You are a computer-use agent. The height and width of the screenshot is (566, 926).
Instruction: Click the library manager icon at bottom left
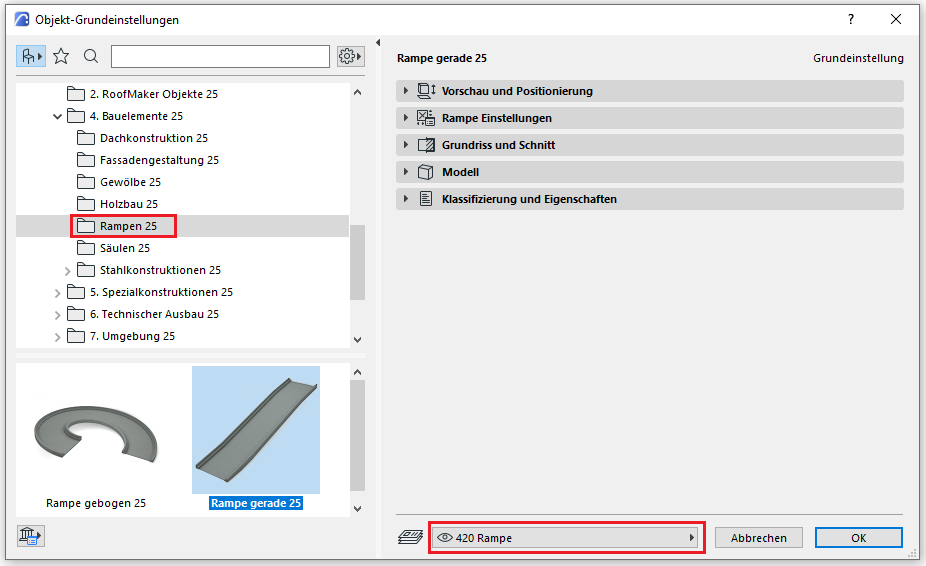30,536
